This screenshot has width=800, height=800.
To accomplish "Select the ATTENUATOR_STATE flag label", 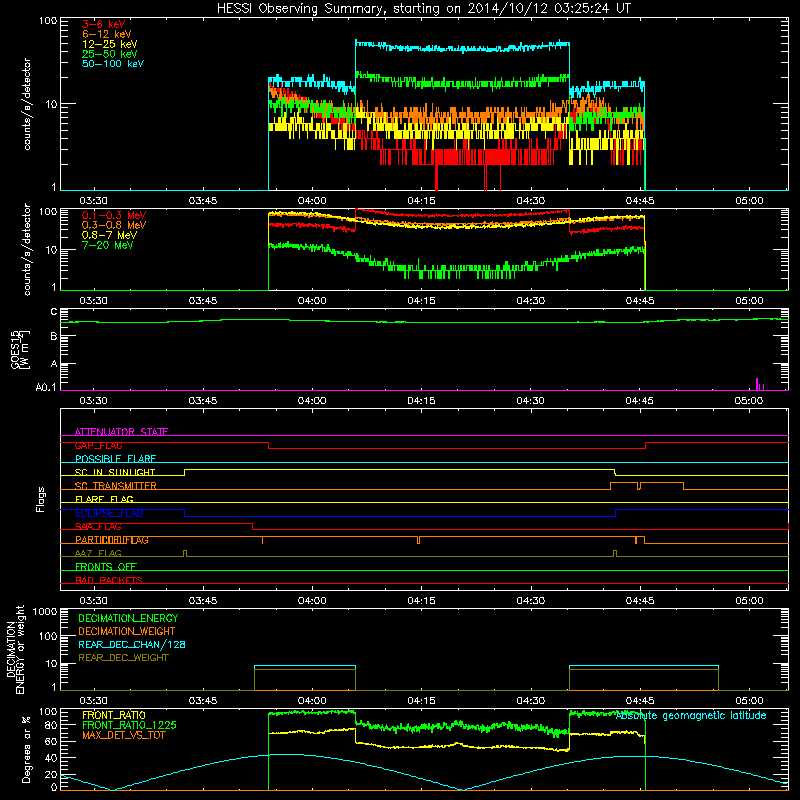I will (x=121, y=432).
